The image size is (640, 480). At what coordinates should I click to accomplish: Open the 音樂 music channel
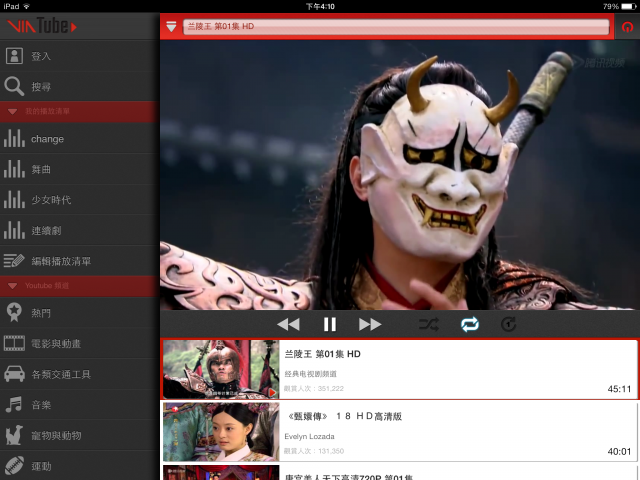(80, 404)
